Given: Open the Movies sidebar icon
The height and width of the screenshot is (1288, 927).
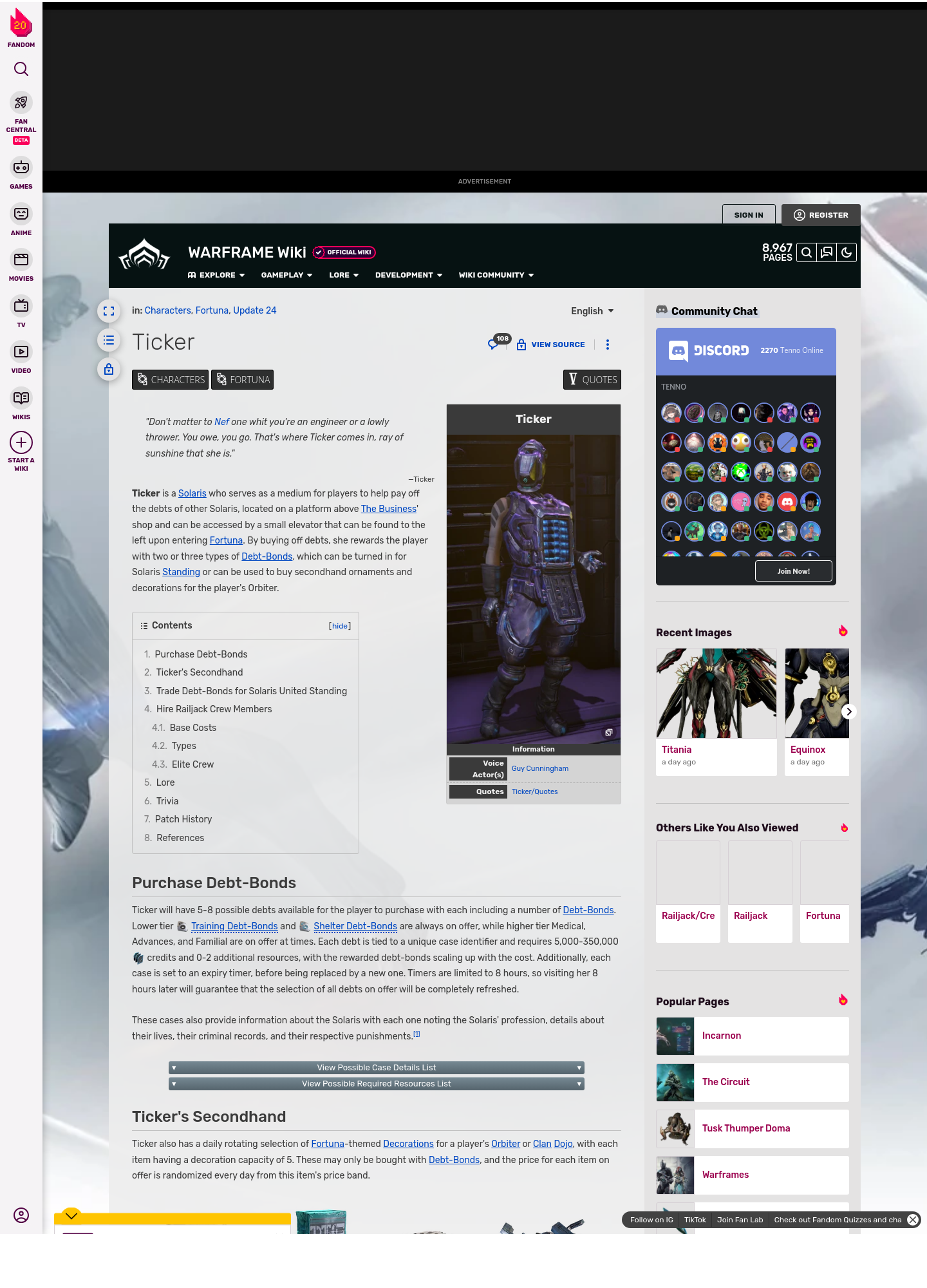Looking at the screenshot, I should pos(21,260).
